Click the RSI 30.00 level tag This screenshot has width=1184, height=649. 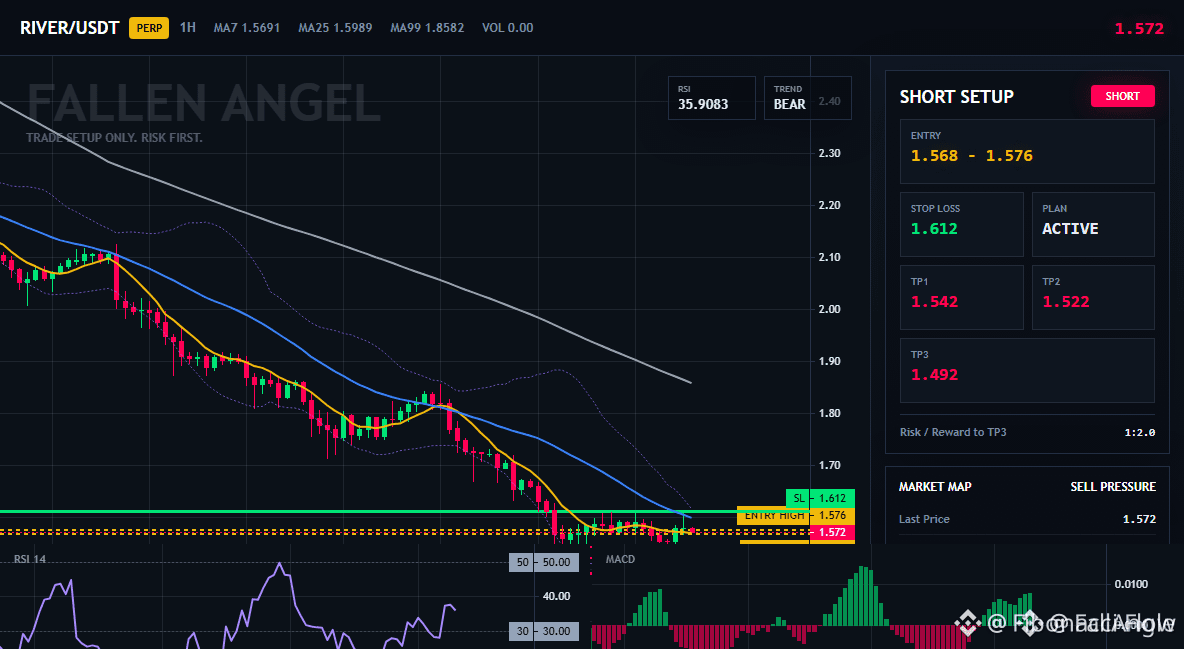point(544,631)
